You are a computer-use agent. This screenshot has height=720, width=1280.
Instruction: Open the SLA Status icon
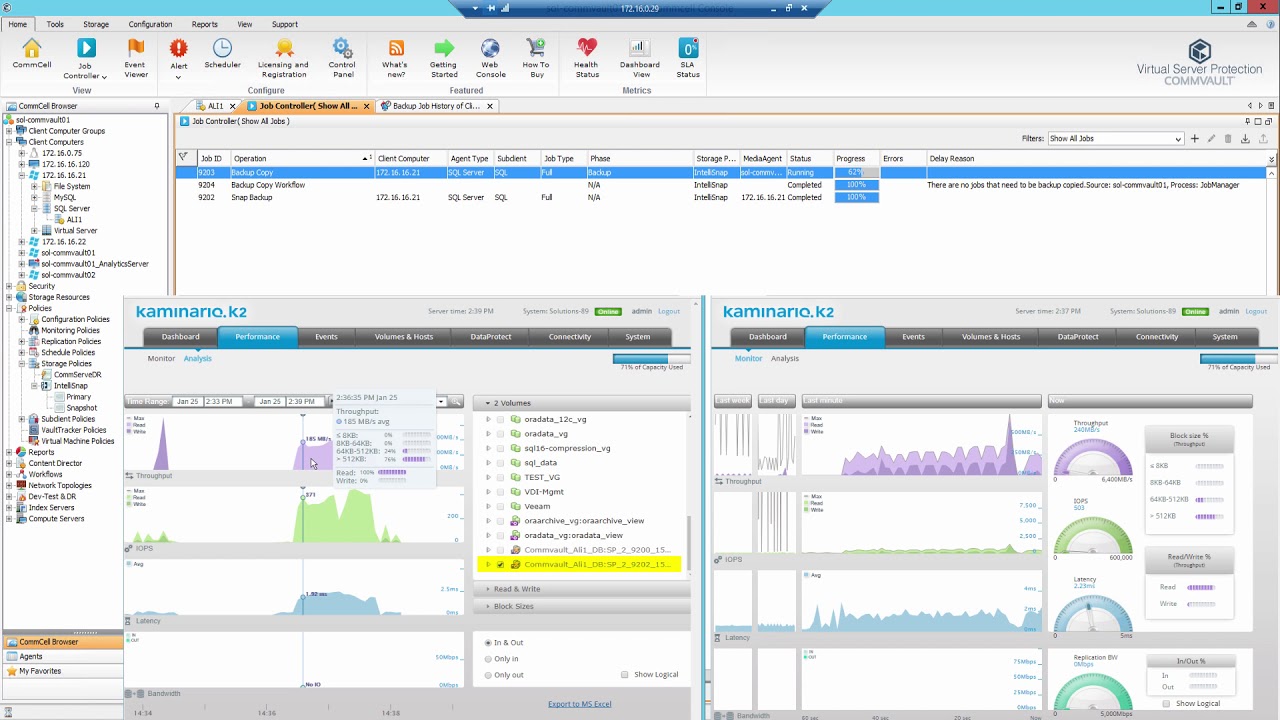point(688,59)
